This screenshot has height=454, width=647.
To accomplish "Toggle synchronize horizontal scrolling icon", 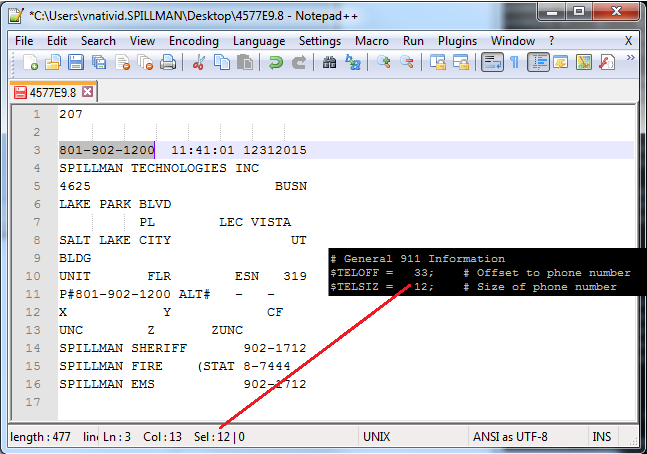I will point(461,63).
